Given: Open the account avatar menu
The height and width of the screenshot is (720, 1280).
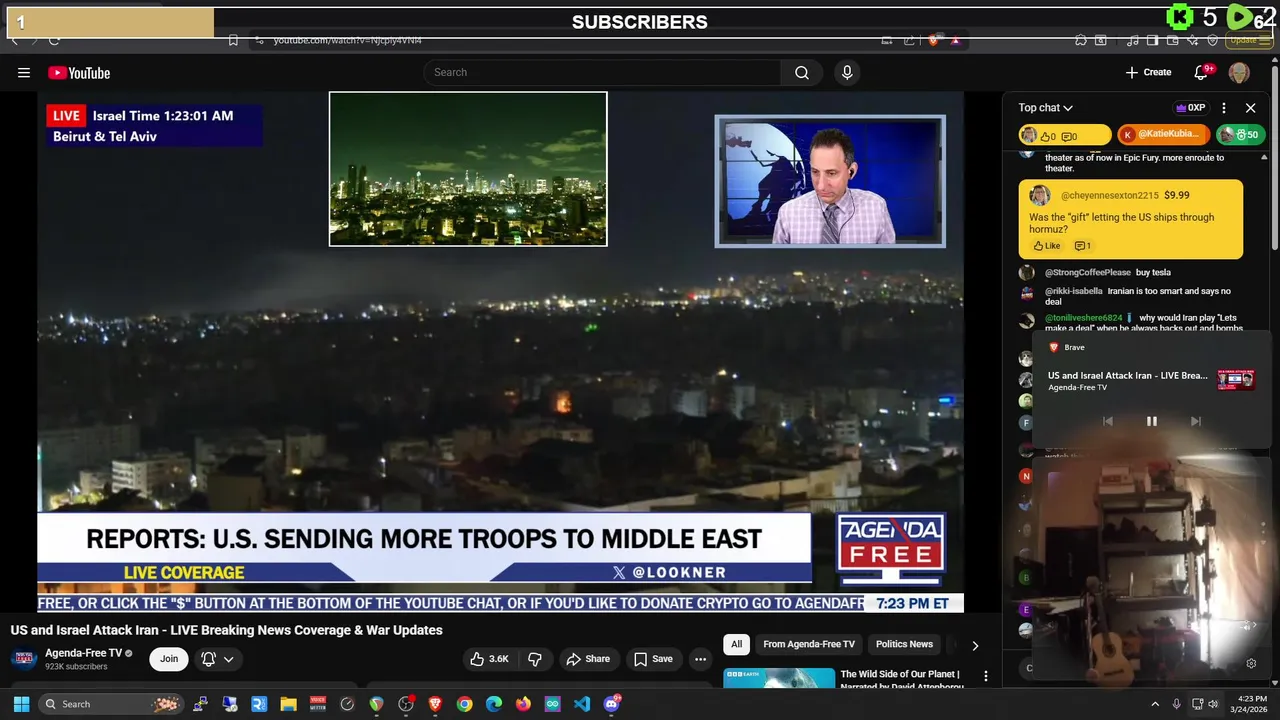Looking at the screenshot, I should click(1239, 72).
